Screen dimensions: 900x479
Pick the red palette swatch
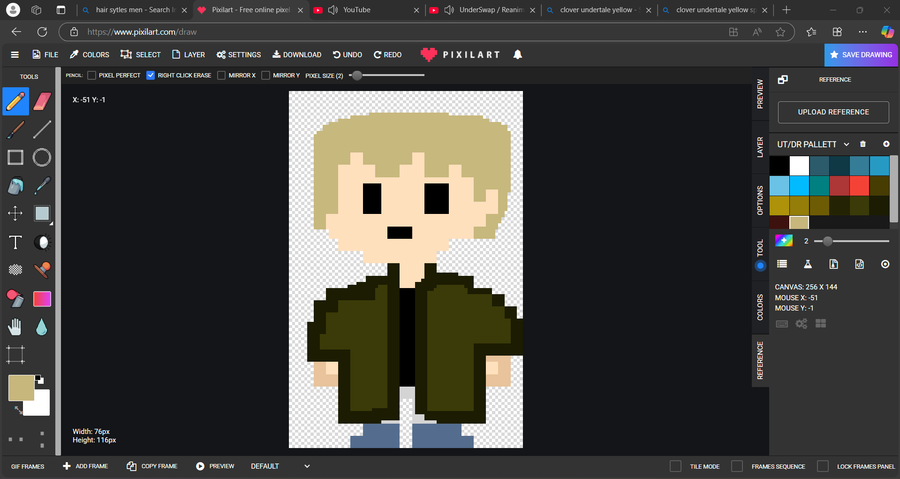[859, 186]
